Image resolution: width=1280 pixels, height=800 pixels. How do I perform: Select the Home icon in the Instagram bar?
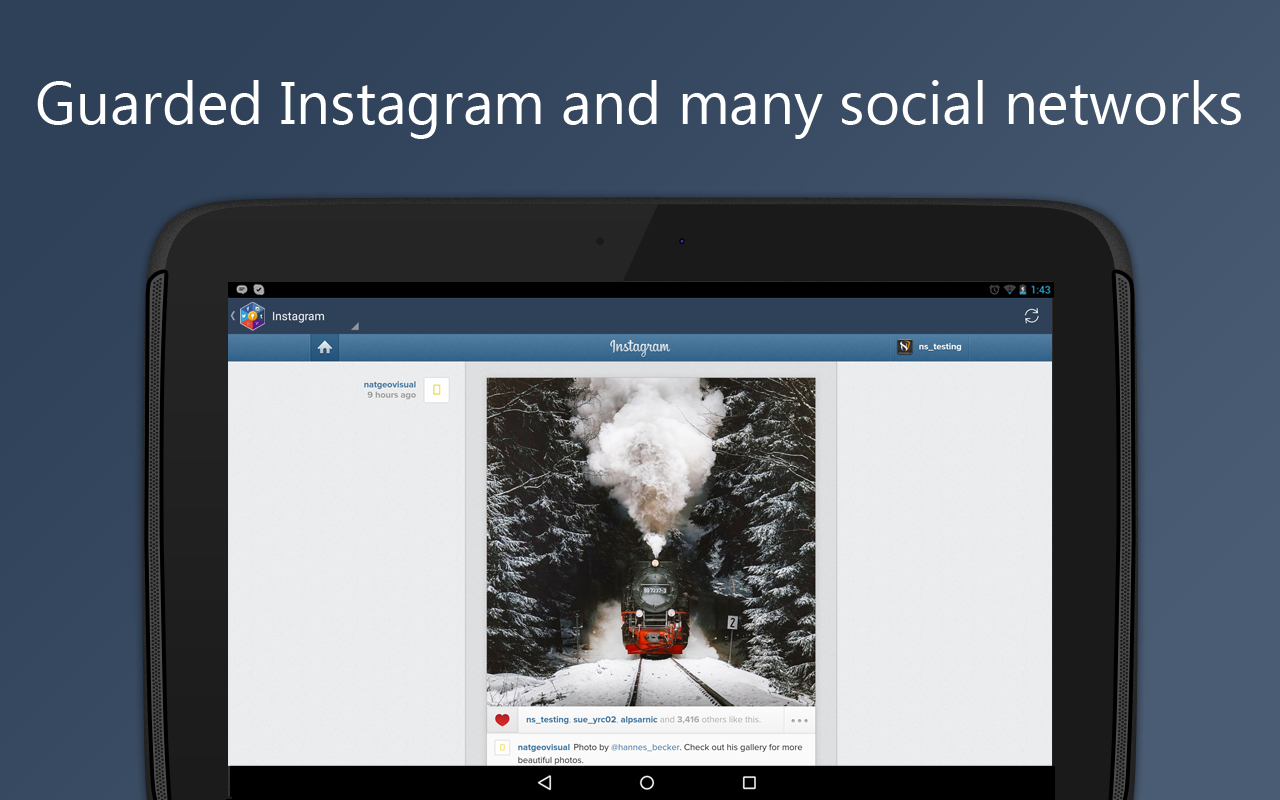pyautogui.click(x=324, y=346)
